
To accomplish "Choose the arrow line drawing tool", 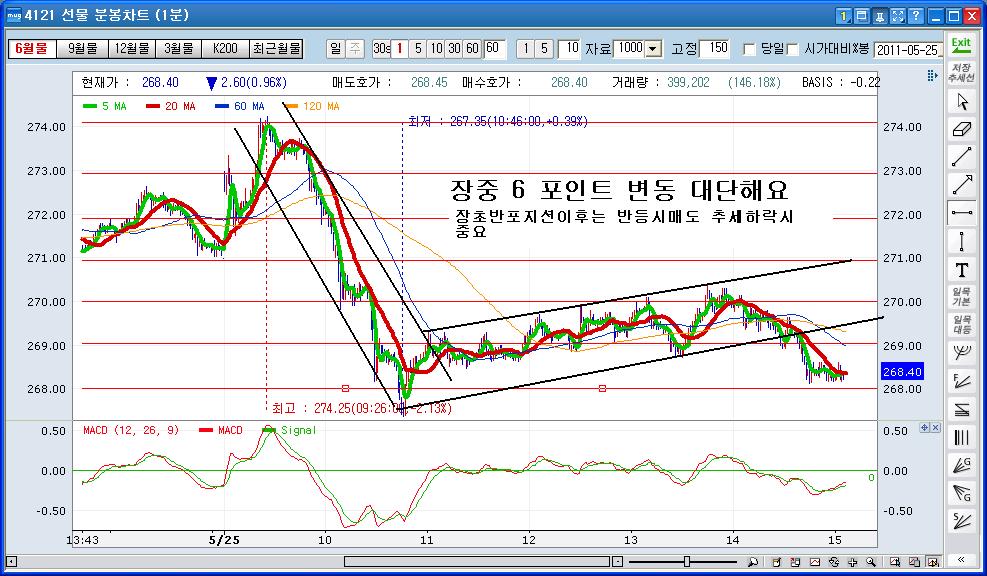I will click(x=962, y=185).
